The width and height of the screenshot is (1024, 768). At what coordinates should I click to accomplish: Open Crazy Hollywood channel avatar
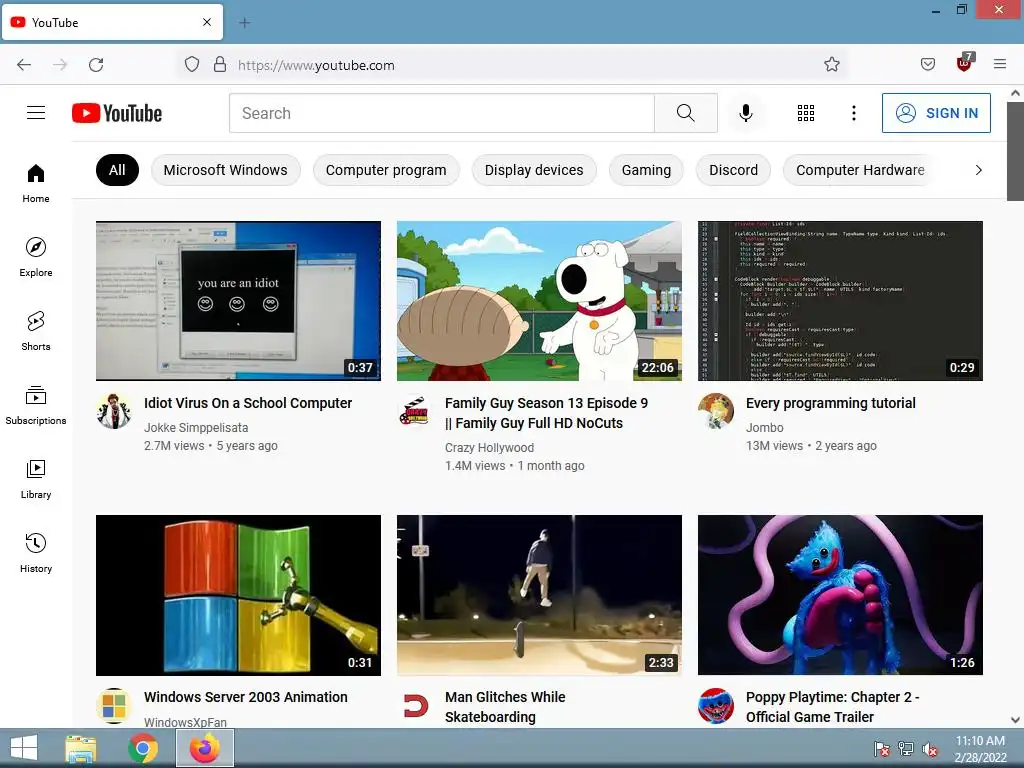[x=415, y=411]
